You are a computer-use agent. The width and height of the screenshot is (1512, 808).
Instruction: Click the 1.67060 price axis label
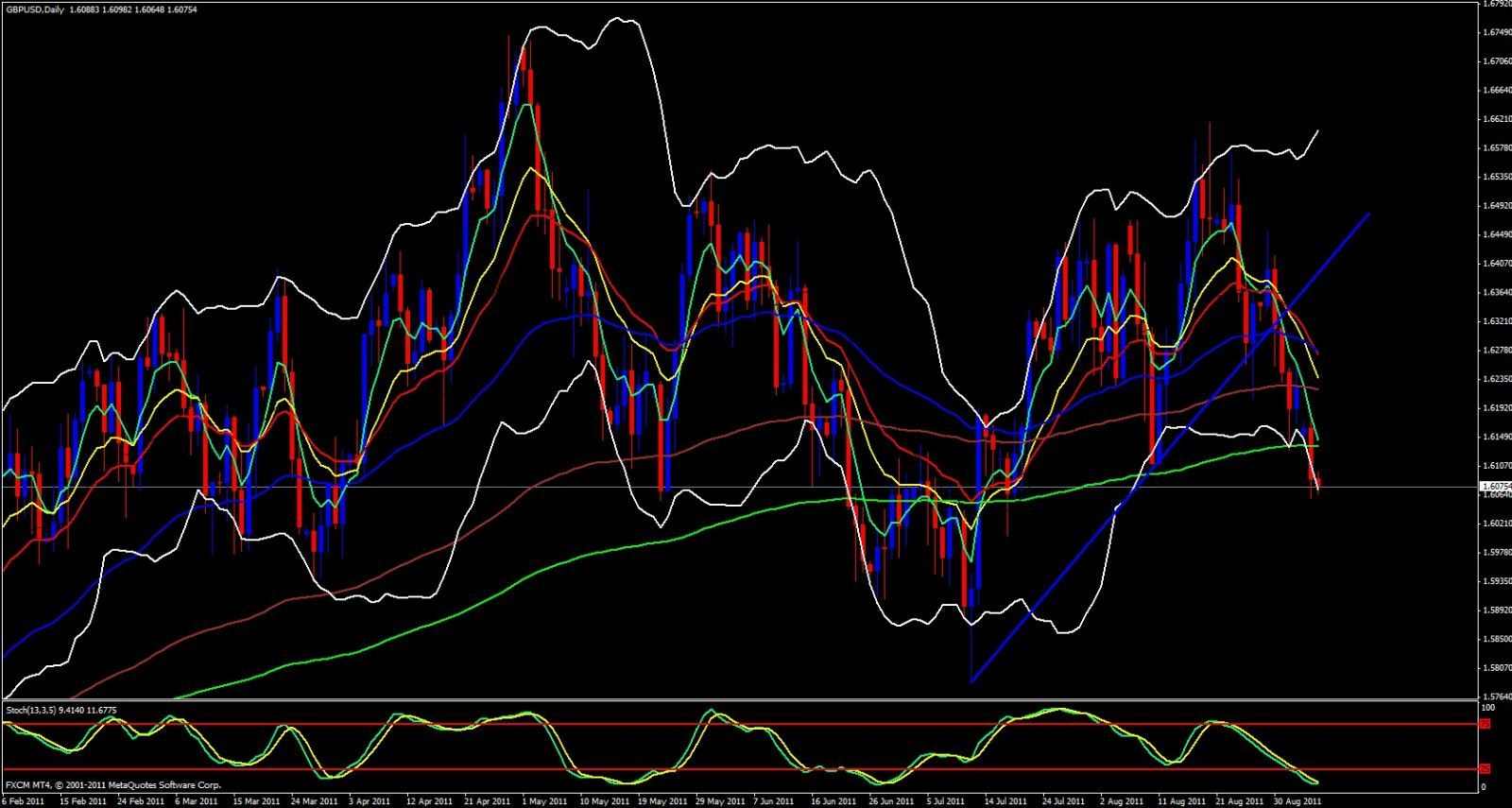[x=1496, y=61]
